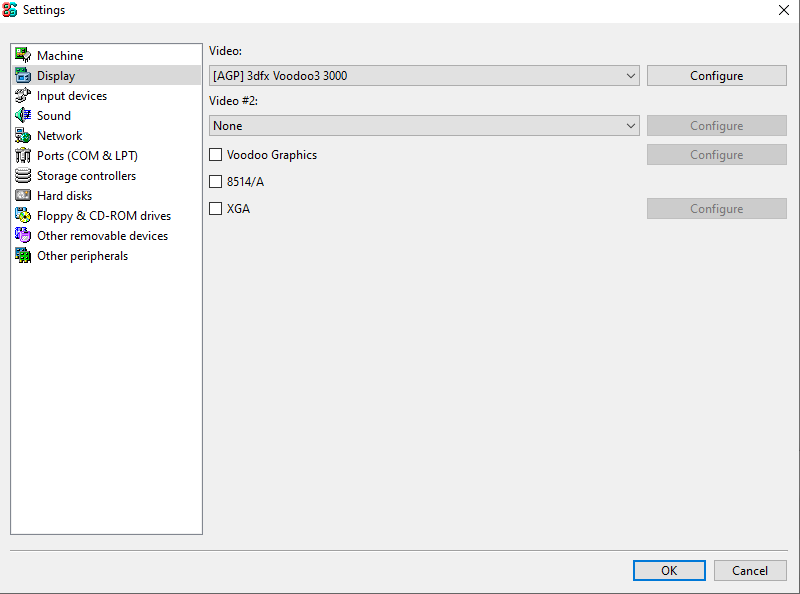Viewport: 800px width, 594px height.
Task: Confirm settings with OK
Action: [669, 571]
